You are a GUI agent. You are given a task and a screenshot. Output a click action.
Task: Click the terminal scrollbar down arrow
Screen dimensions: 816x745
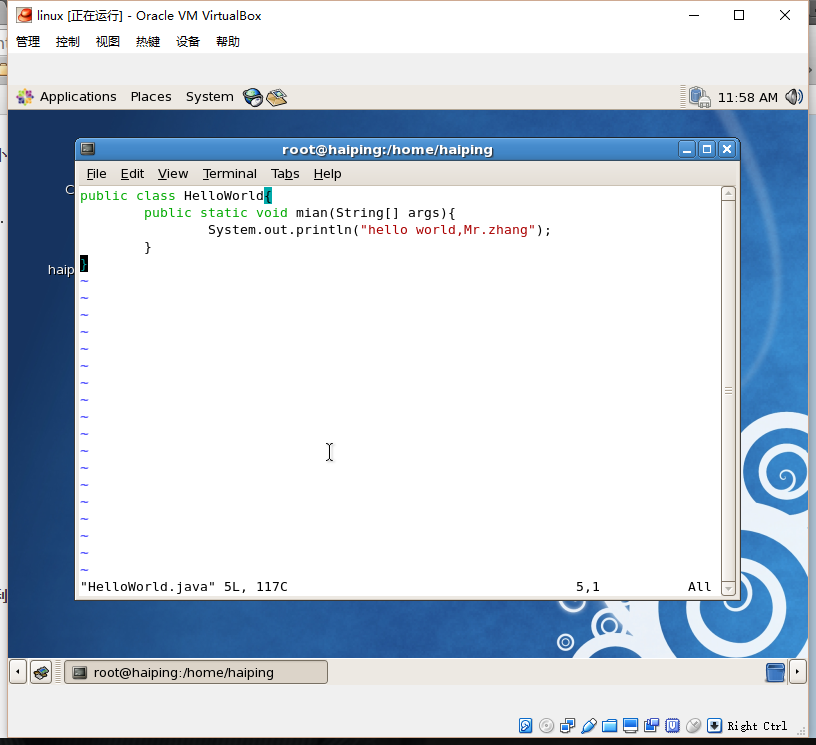tap(728, 588)
